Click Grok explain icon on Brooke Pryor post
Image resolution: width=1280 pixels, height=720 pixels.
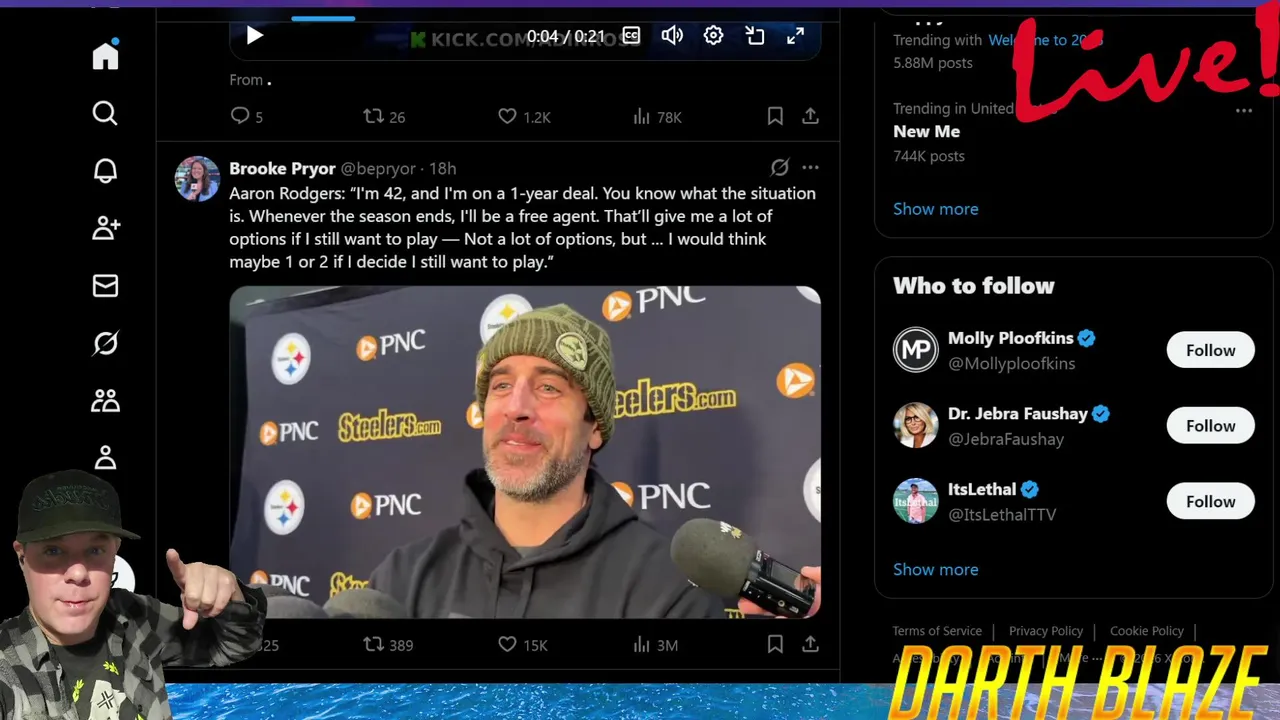[x=780, y=168]
